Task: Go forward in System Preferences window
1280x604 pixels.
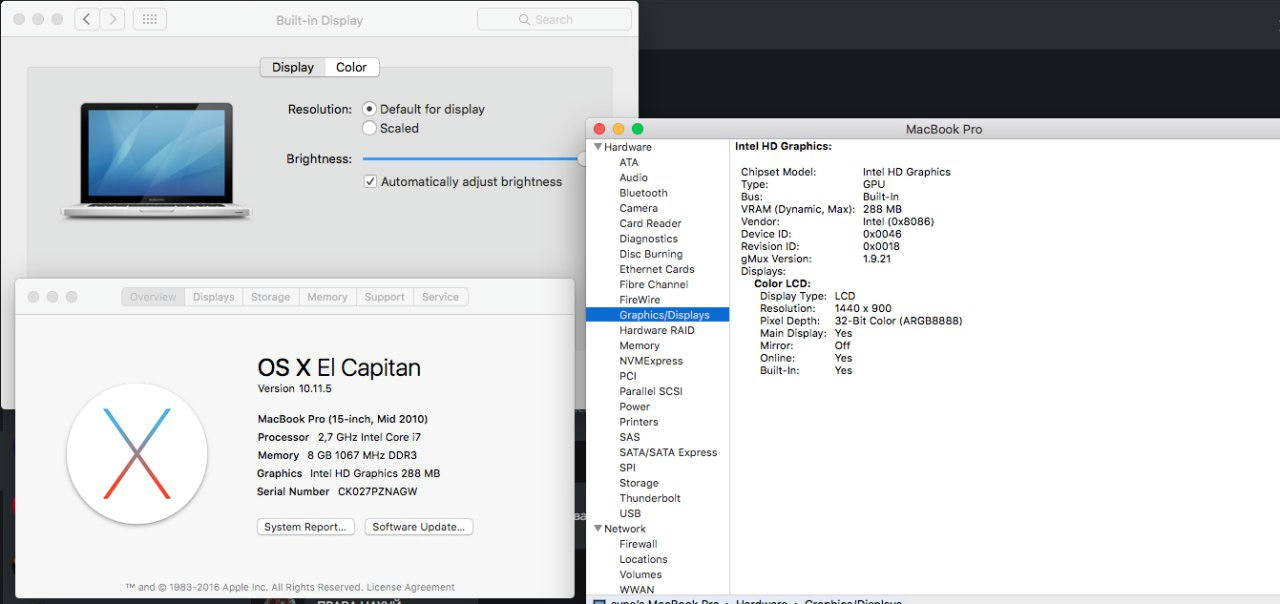Action: 113,19
